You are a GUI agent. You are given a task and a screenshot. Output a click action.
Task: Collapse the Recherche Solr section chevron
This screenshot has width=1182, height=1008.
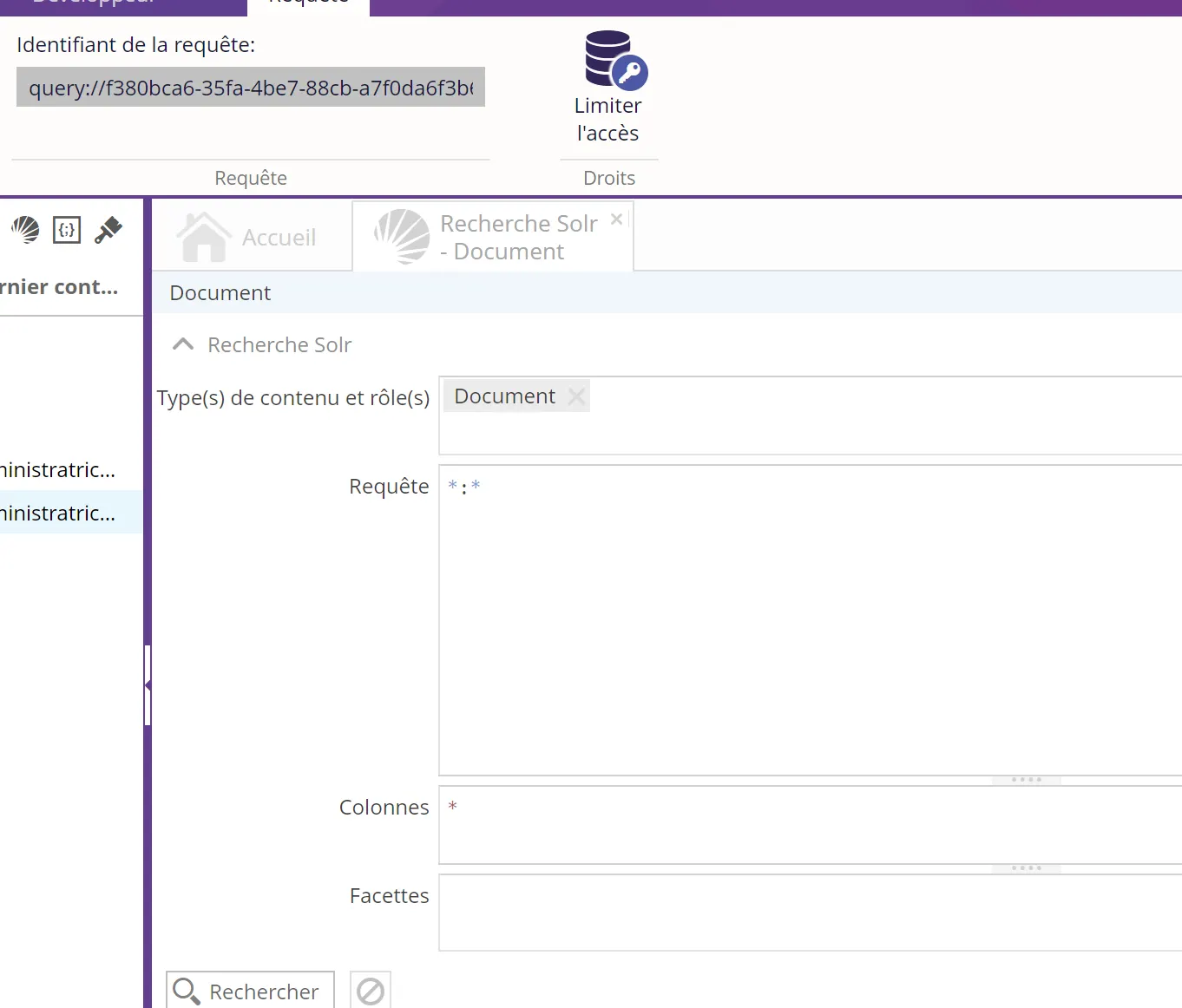point(183,344)
